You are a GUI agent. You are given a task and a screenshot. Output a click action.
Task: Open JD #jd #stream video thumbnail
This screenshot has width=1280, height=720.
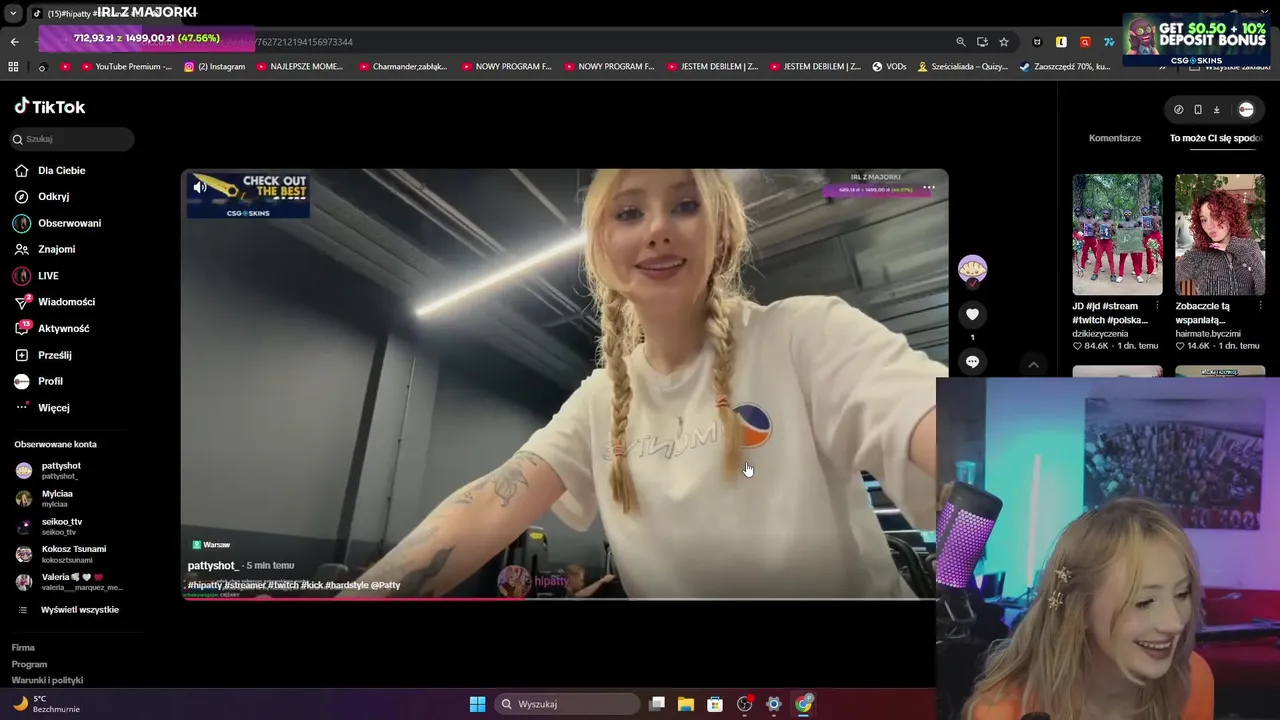(x=1117, y=234)
